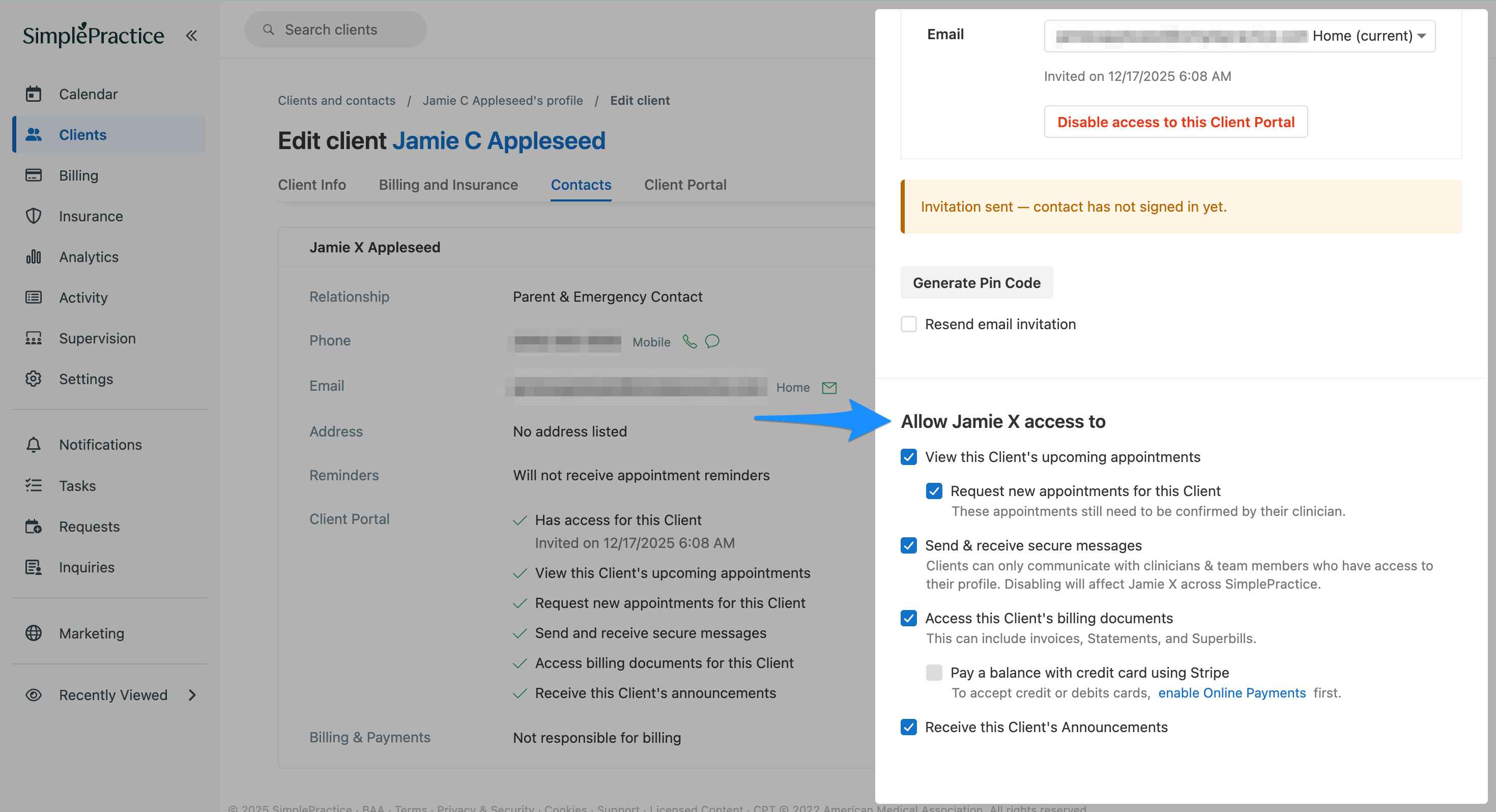1496x812 pixels.
Task: Open the Billing and Insurance tab
Action: pos(448,185)
